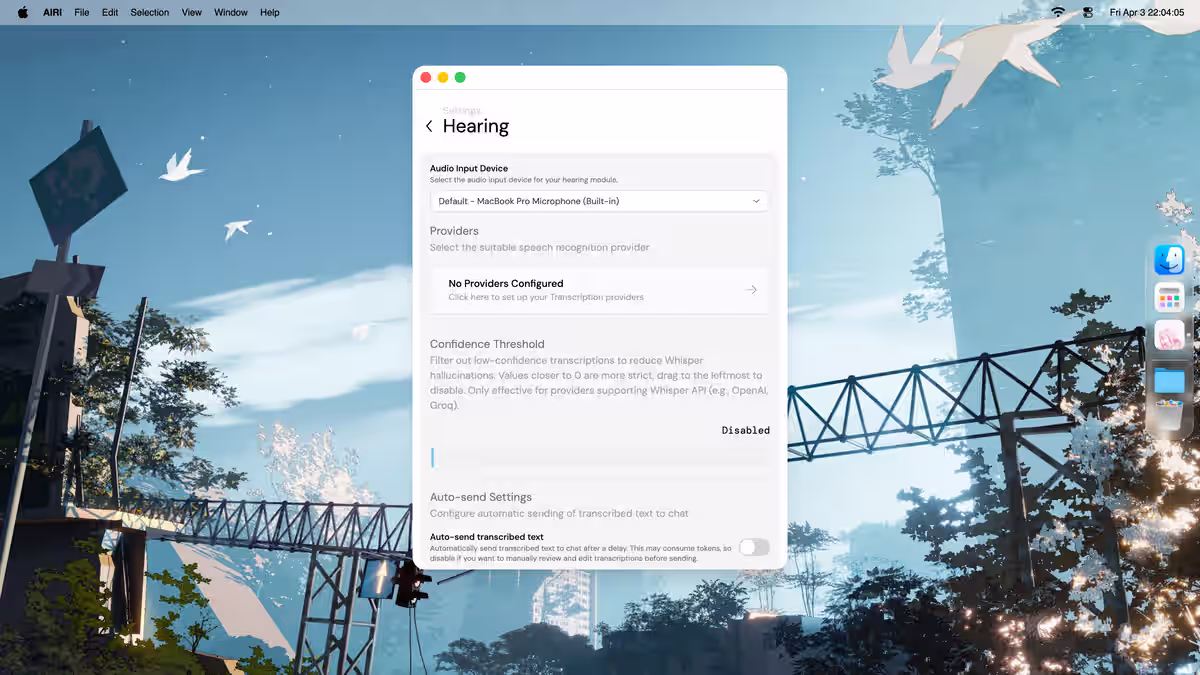The height and width of the screenshot is (675, 1200).
Task: Maximize the window with green button
Action: tap(460, 78)
